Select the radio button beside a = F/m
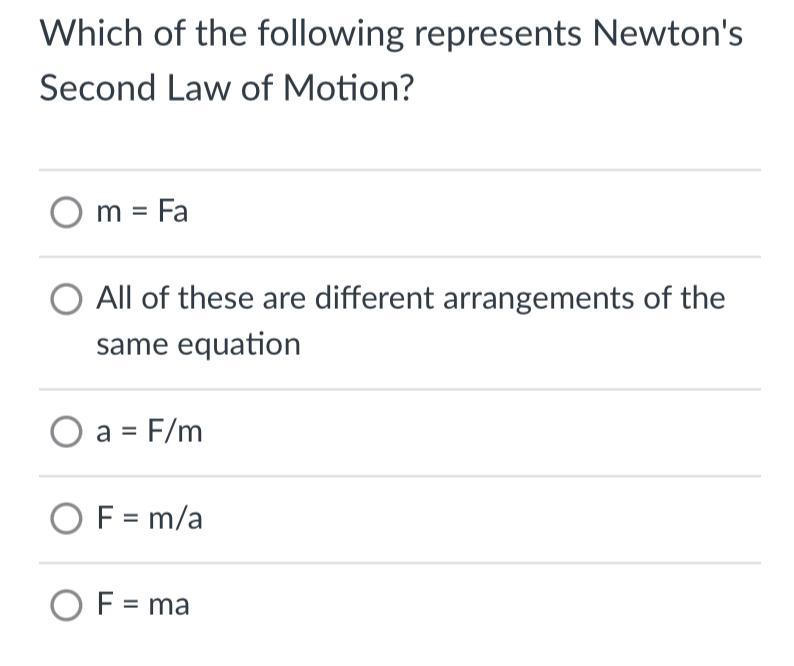794x666 pixels. 66,432
